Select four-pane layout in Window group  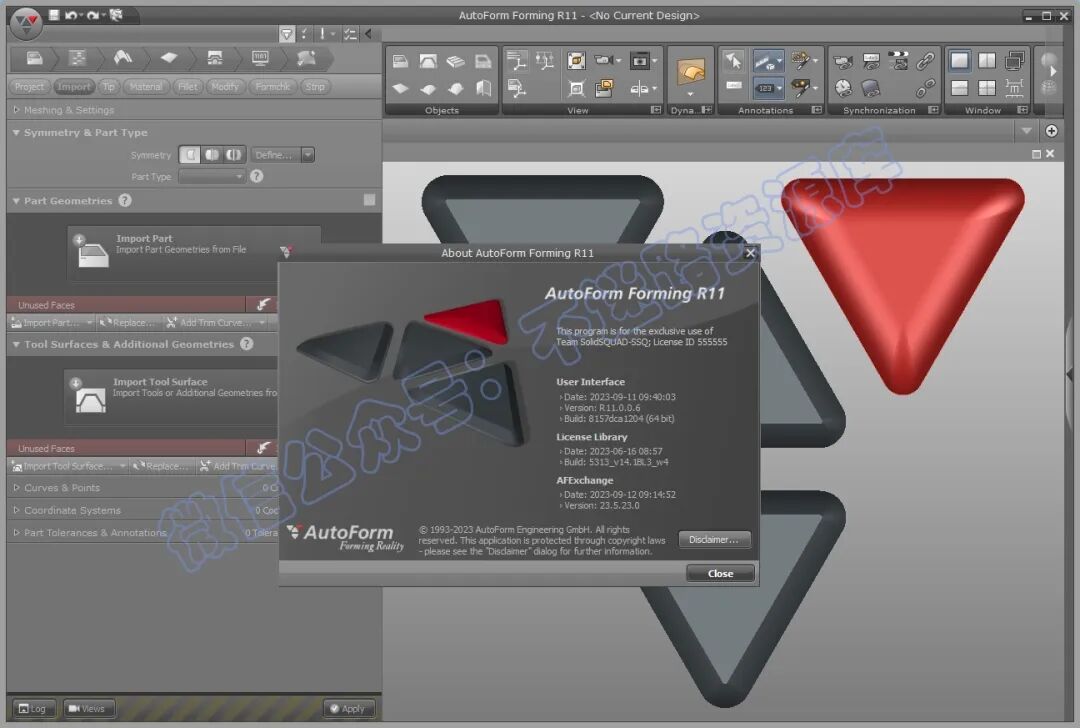[986, 88]
